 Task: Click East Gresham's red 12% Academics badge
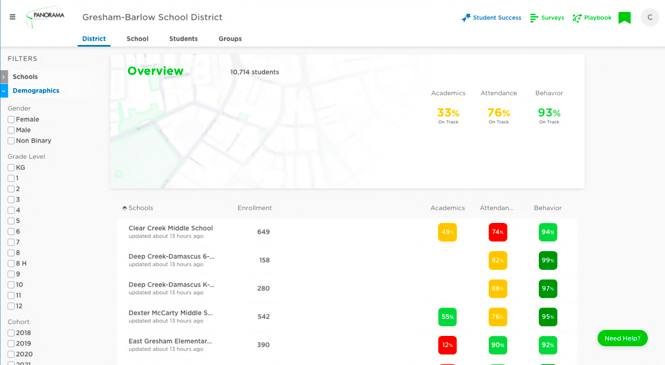447,345
